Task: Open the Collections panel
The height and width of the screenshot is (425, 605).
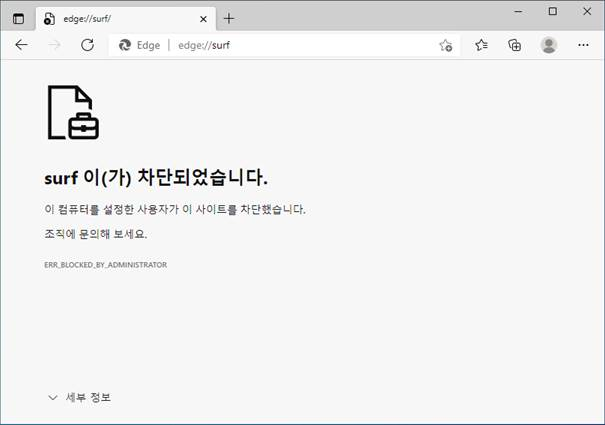Action: click(514, 45)
